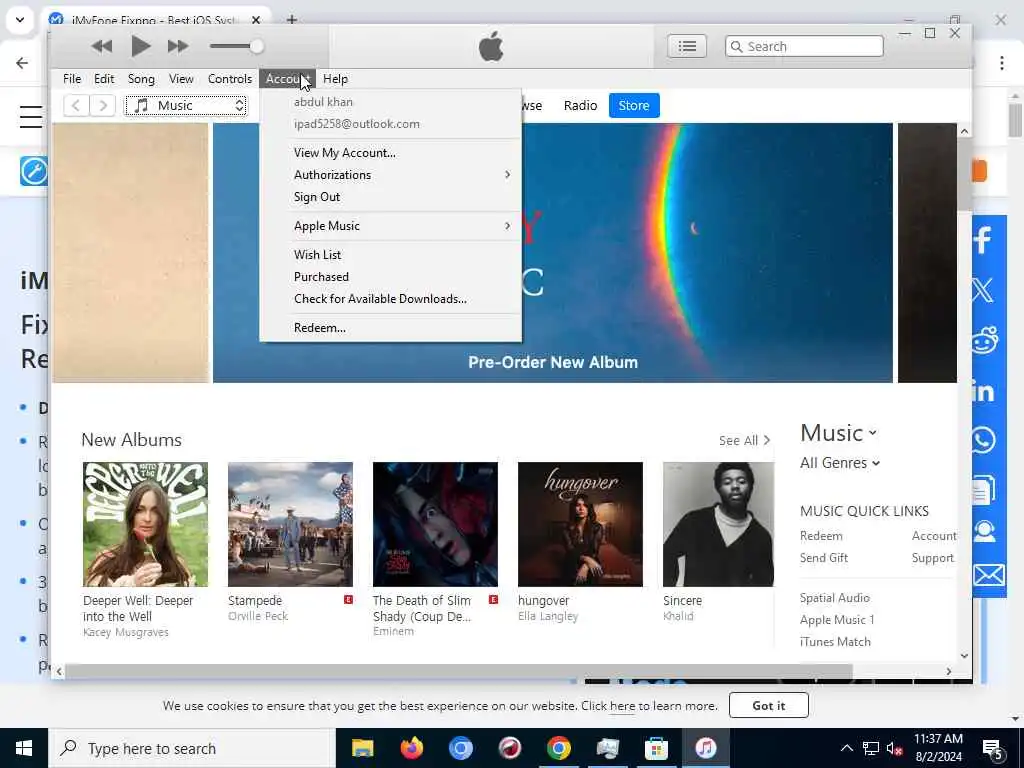Click the browser hamburger menu icon

(x=30, y=117)
